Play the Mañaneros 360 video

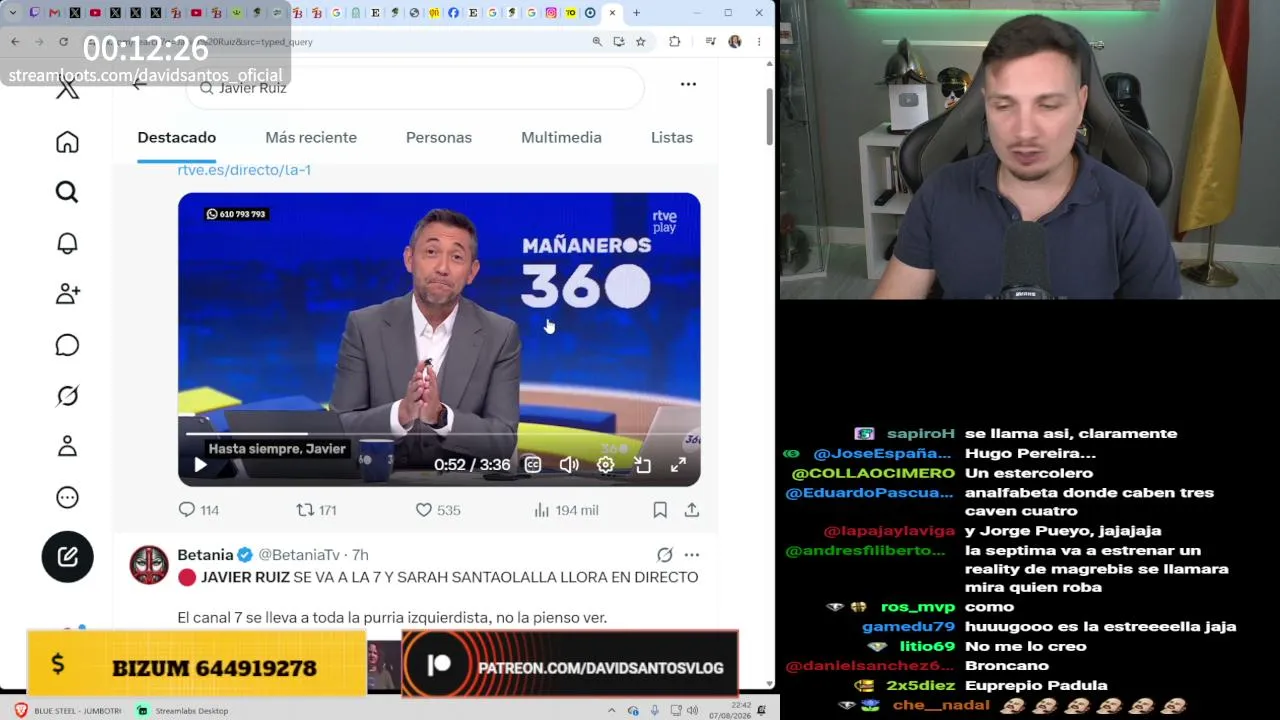[200, 465]
